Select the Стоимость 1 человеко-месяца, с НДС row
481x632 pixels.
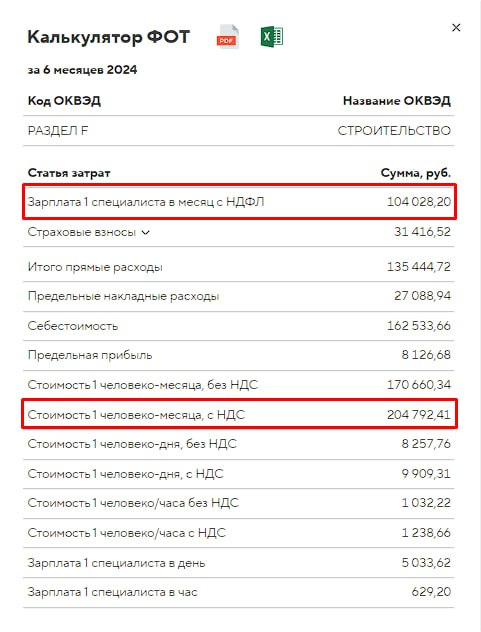(239, 414)
